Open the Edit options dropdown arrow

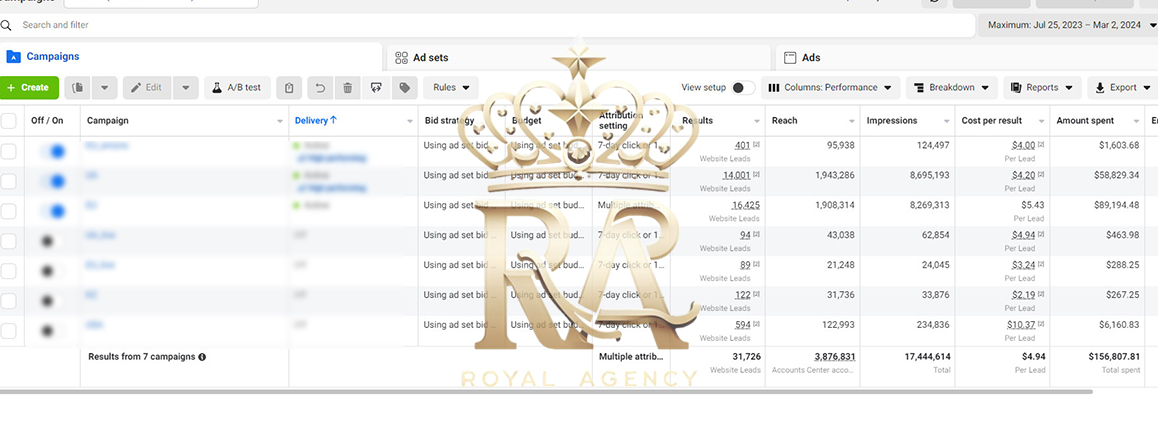click(185, 87)
